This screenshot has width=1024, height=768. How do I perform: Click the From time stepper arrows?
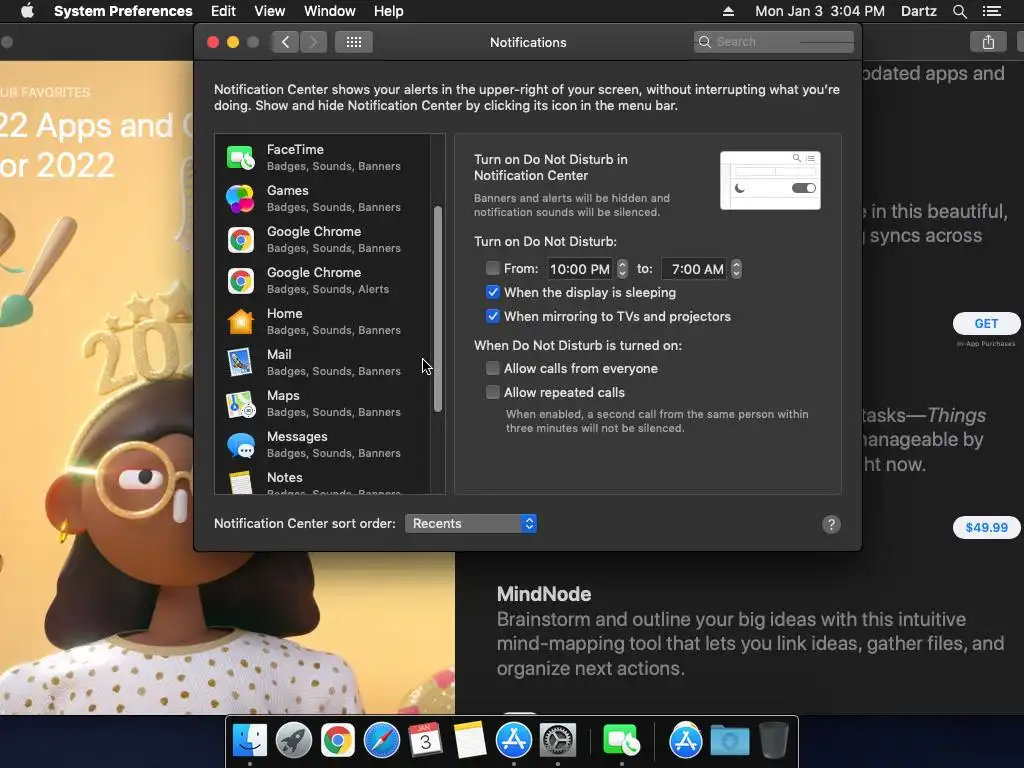[622, 268]
